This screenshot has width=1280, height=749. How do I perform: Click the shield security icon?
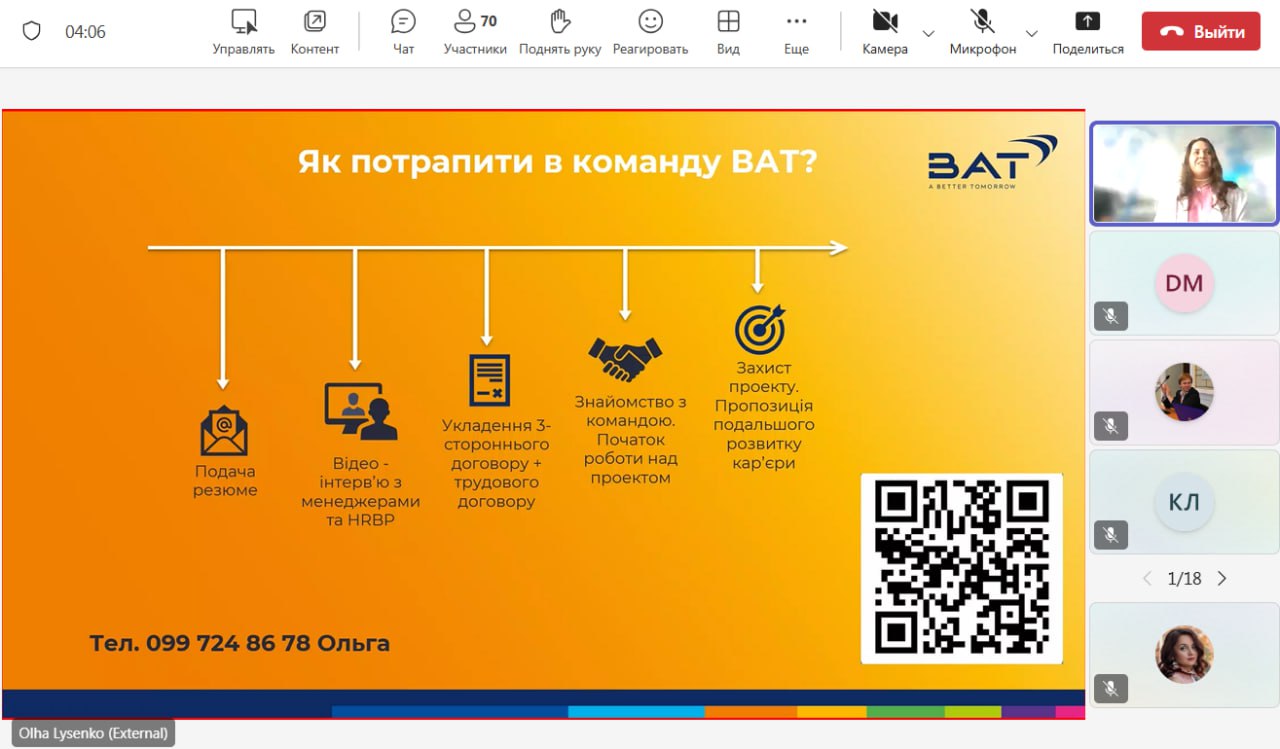31,31
